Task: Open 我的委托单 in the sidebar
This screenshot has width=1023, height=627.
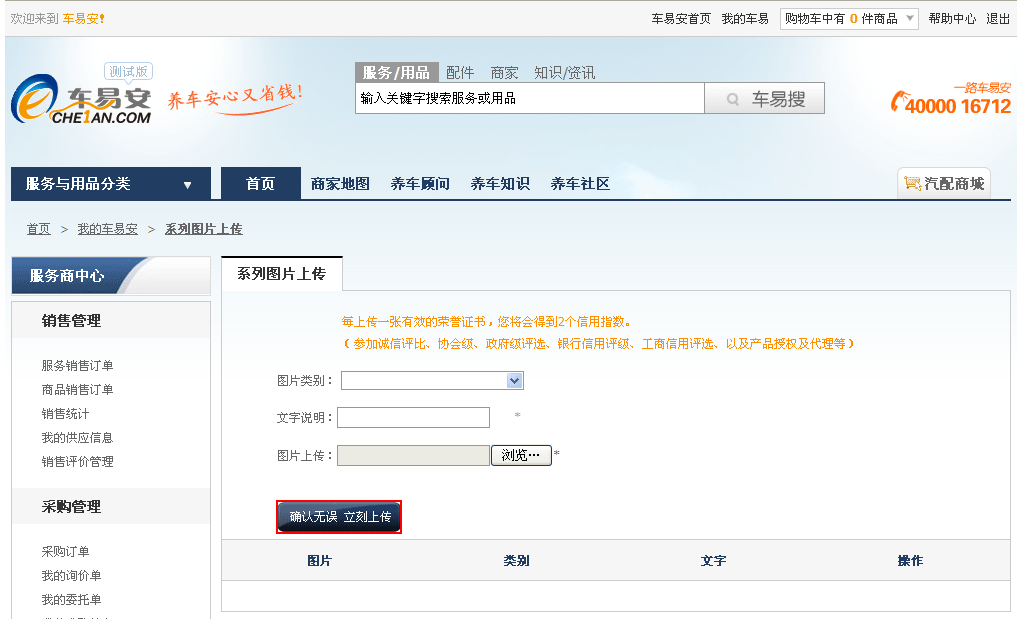Action: pos(72,600)
